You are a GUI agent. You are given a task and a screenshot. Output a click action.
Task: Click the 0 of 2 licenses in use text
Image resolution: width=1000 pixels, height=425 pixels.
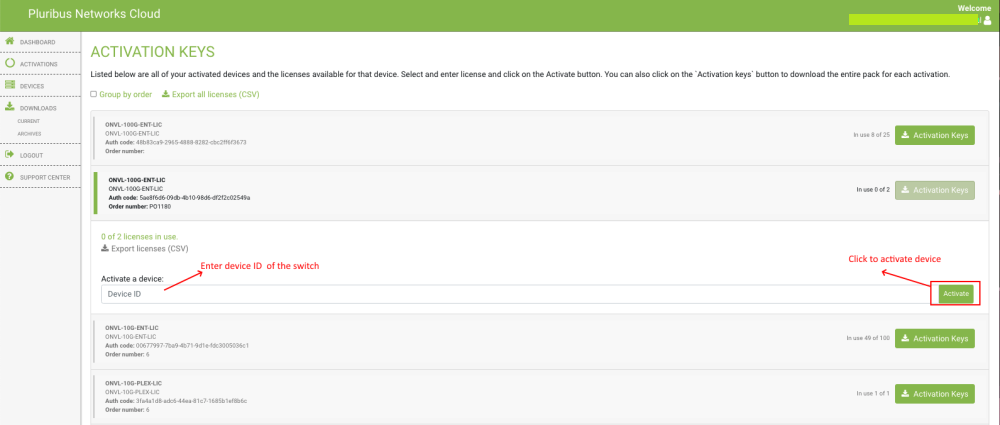tap(139, 236)
